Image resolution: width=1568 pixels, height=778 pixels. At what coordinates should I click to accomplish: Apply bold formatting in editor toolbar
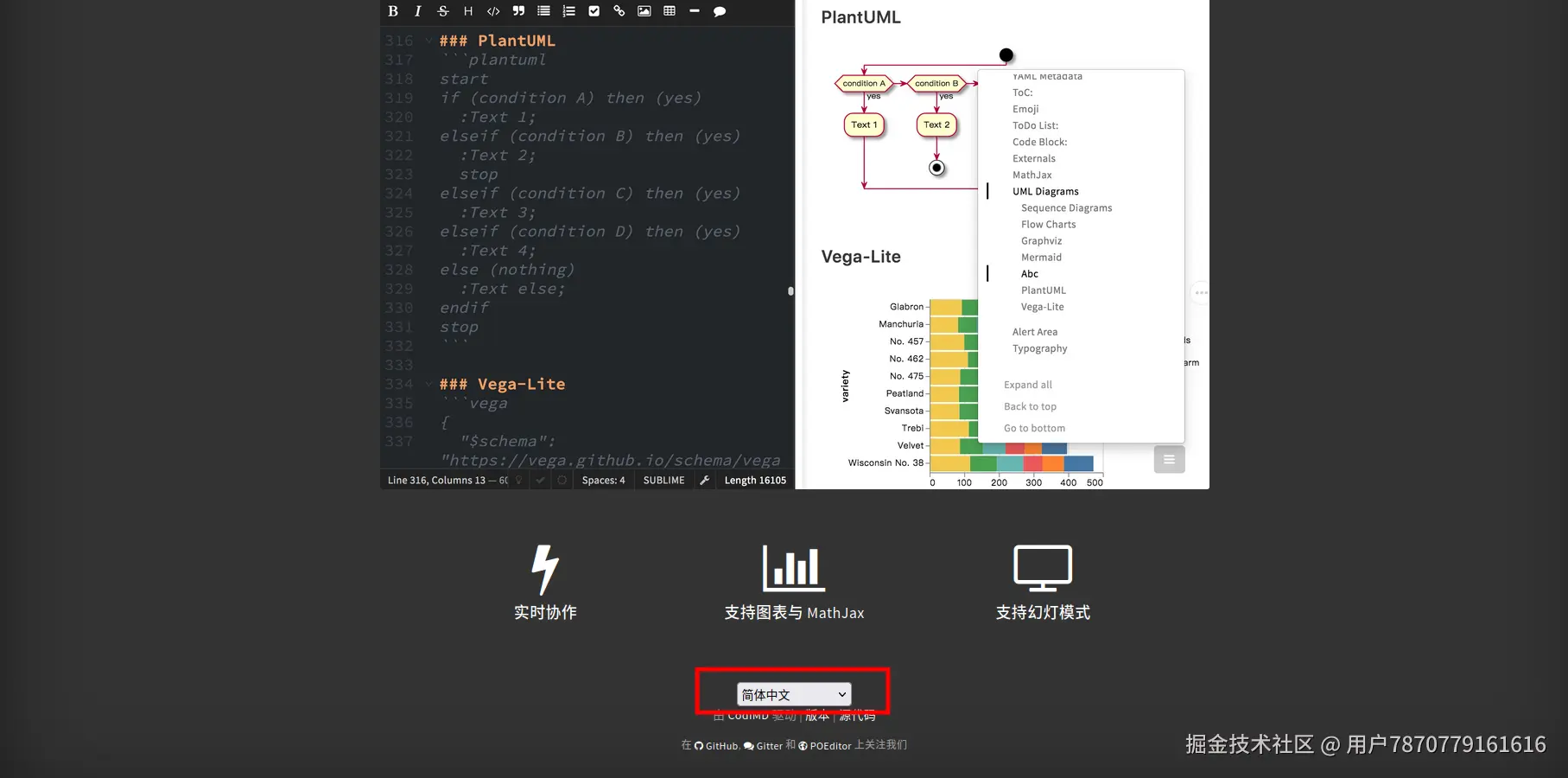393,11
